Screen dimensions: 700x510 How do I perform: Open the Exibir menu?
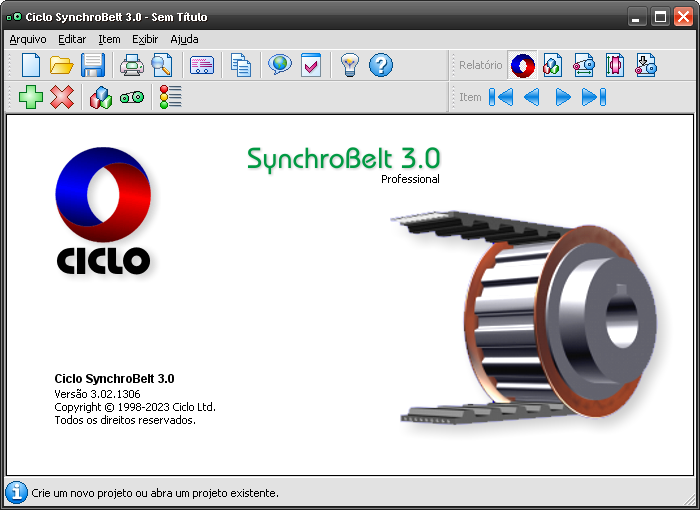(145, 39)
